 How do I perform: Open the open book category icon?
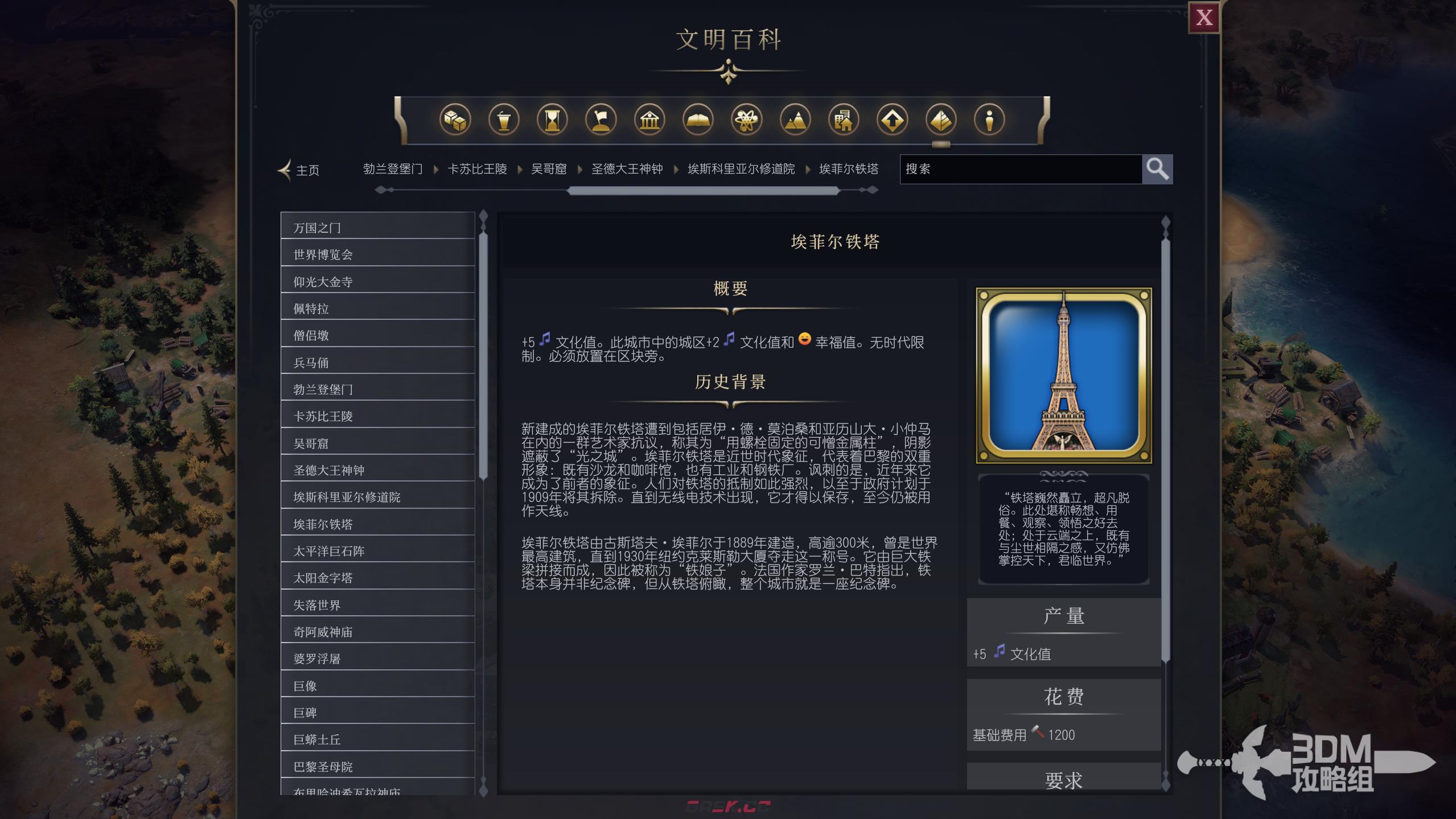(698, 120)
